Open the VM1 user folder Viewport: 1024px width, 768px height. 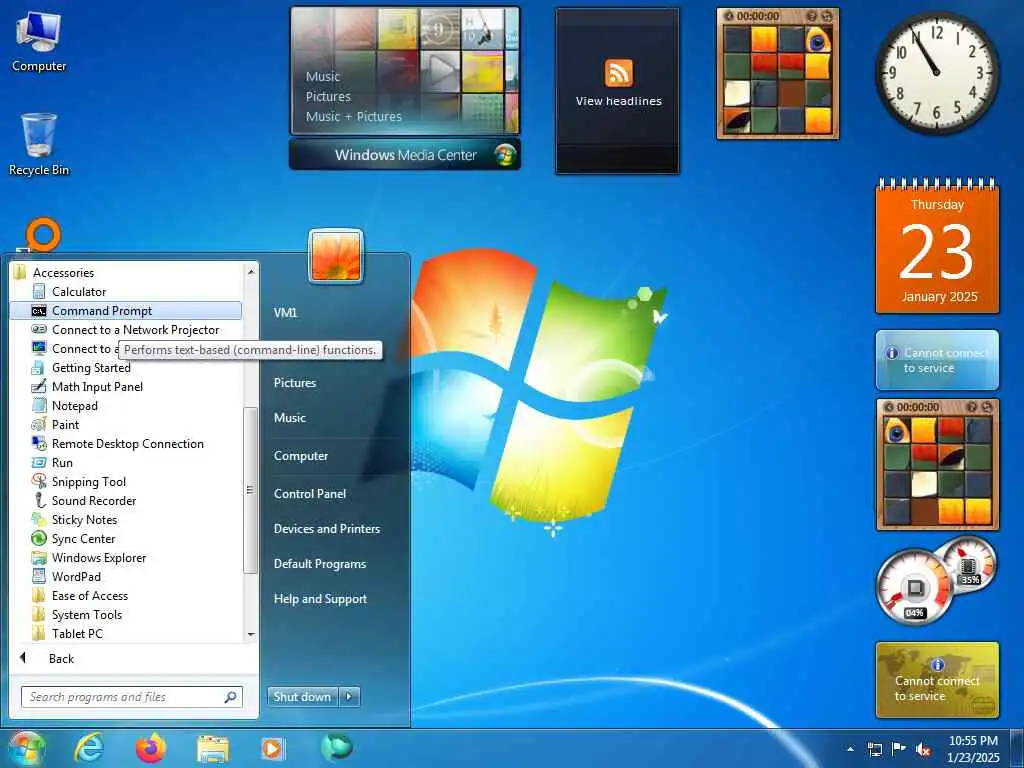[285, 313]
